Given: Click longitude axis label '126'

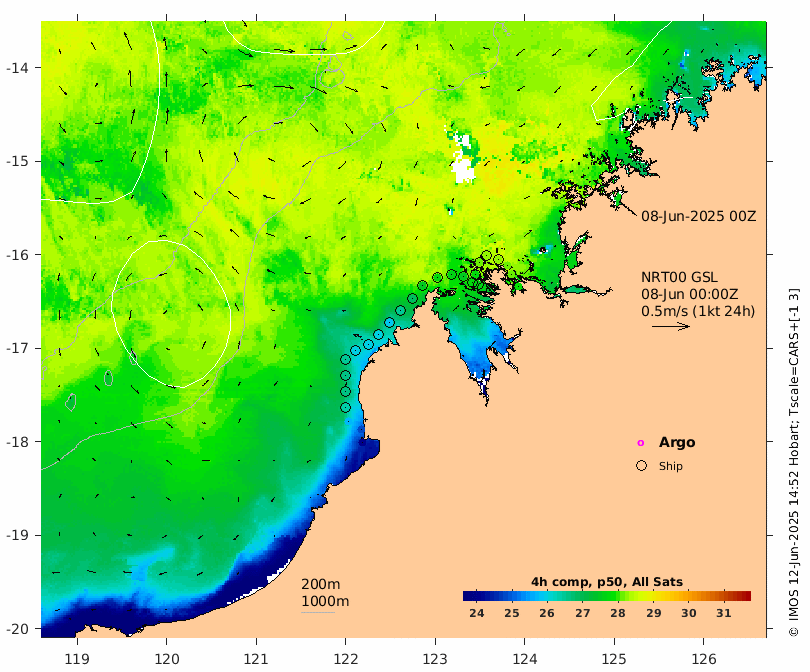Looking at the screenshot, I should point(704,659).
